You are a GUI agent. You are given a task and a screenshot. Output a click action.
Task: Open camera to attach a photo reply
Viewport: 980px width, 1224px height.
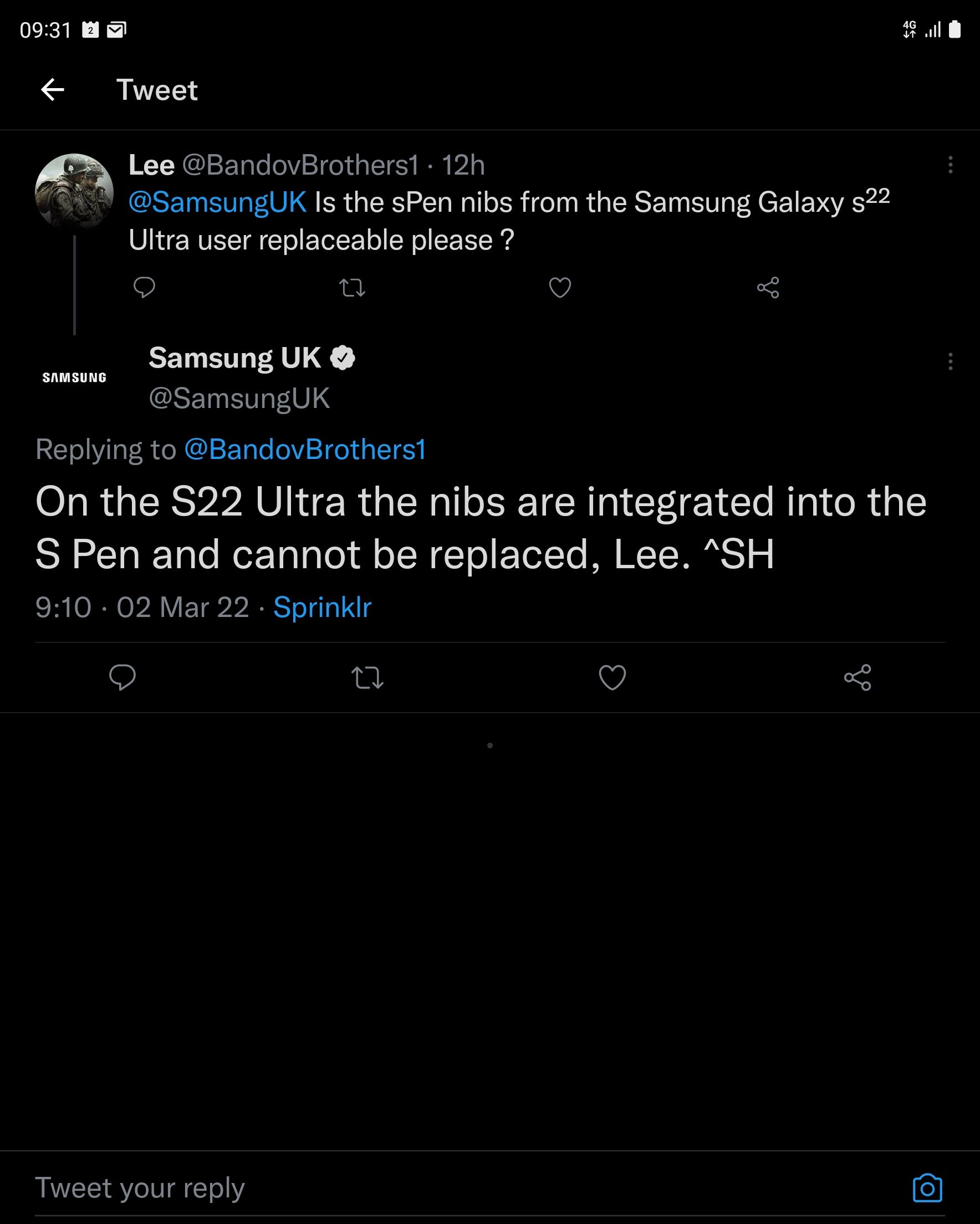pyautogui.click(x=927, y=1188)
